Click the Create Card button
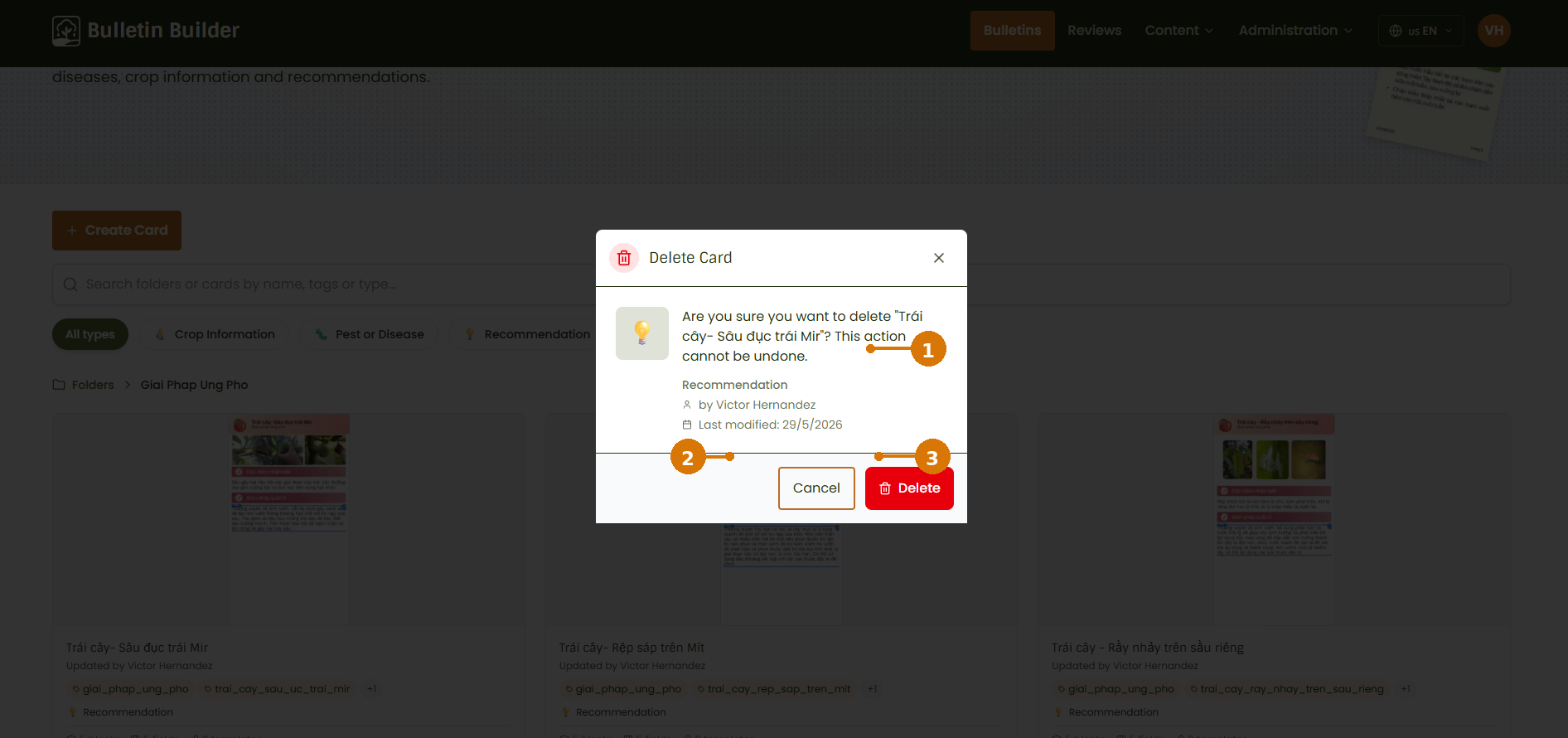Image resolution: width=1568 pixels, height=738 pixels. click(x=117, y=231)
